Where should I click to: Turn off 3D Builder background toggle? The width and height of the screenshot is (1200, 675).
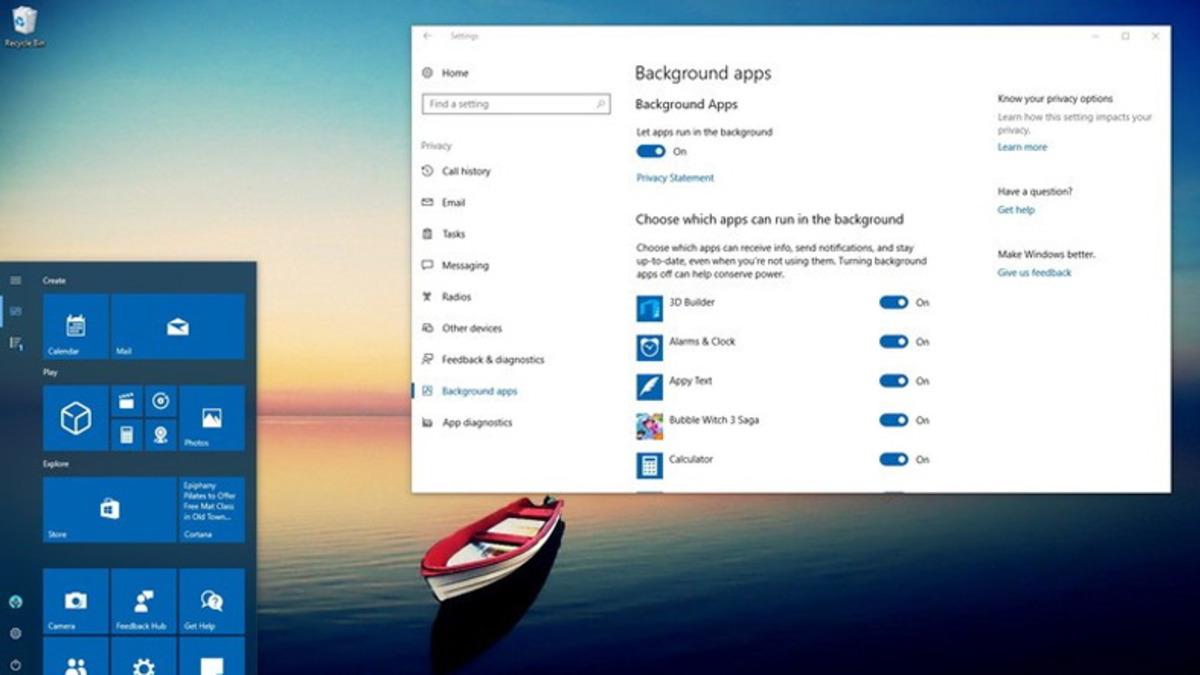[893, 302]
